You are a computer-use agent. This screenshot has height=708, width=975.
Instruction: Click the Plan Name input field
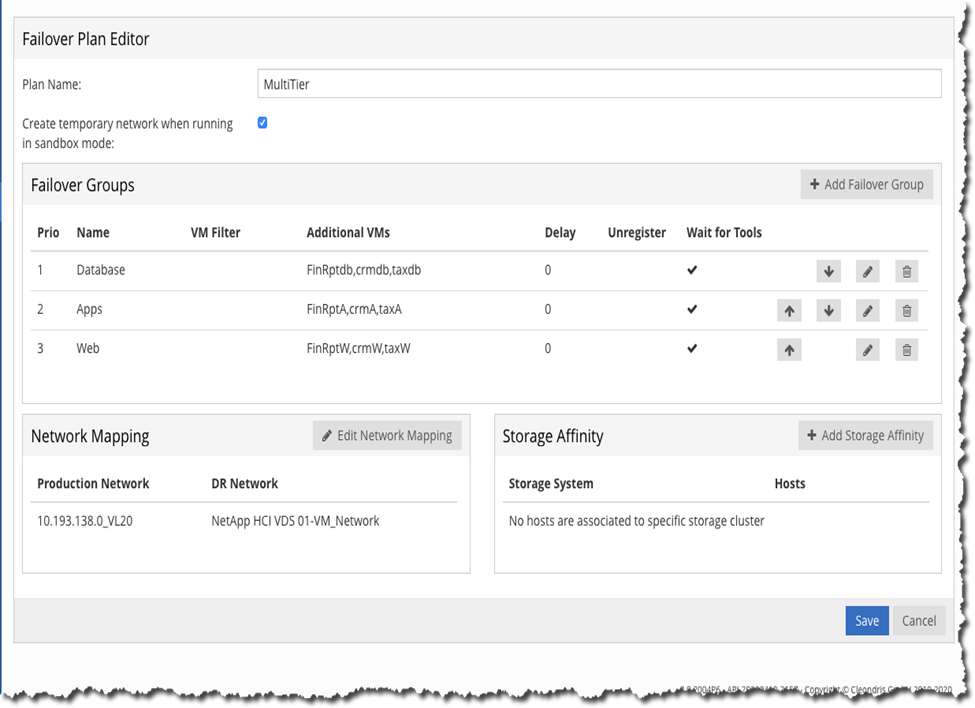598,84
